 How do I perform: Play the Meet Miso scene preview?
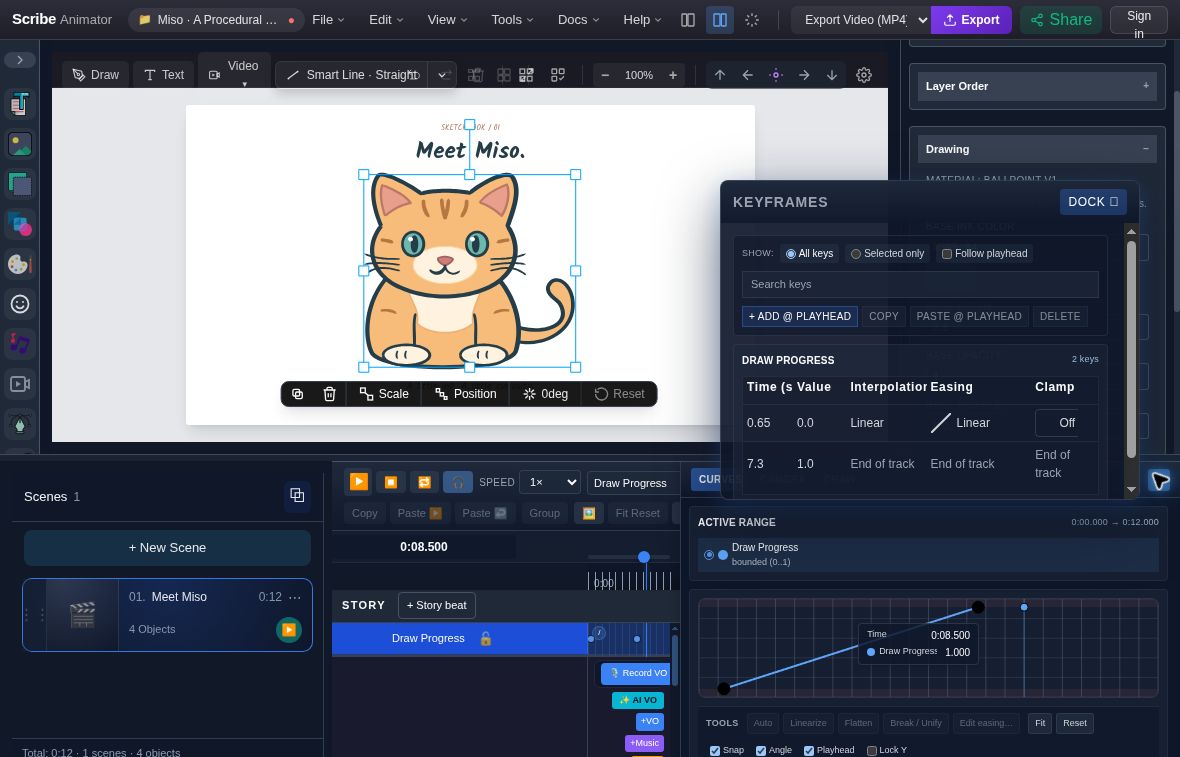(x=288, y=630)
